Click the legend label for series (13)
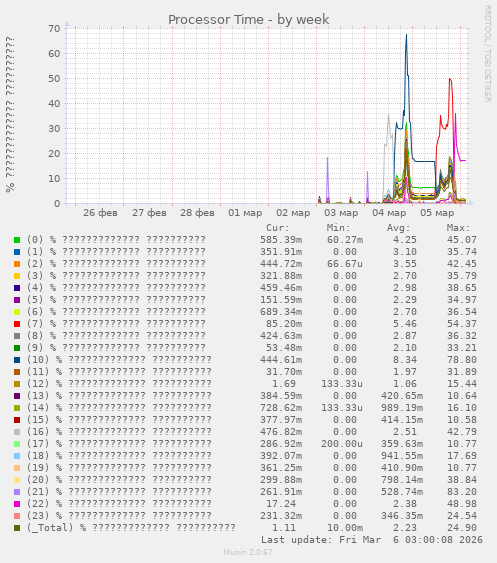 click(x=119, y=396)
